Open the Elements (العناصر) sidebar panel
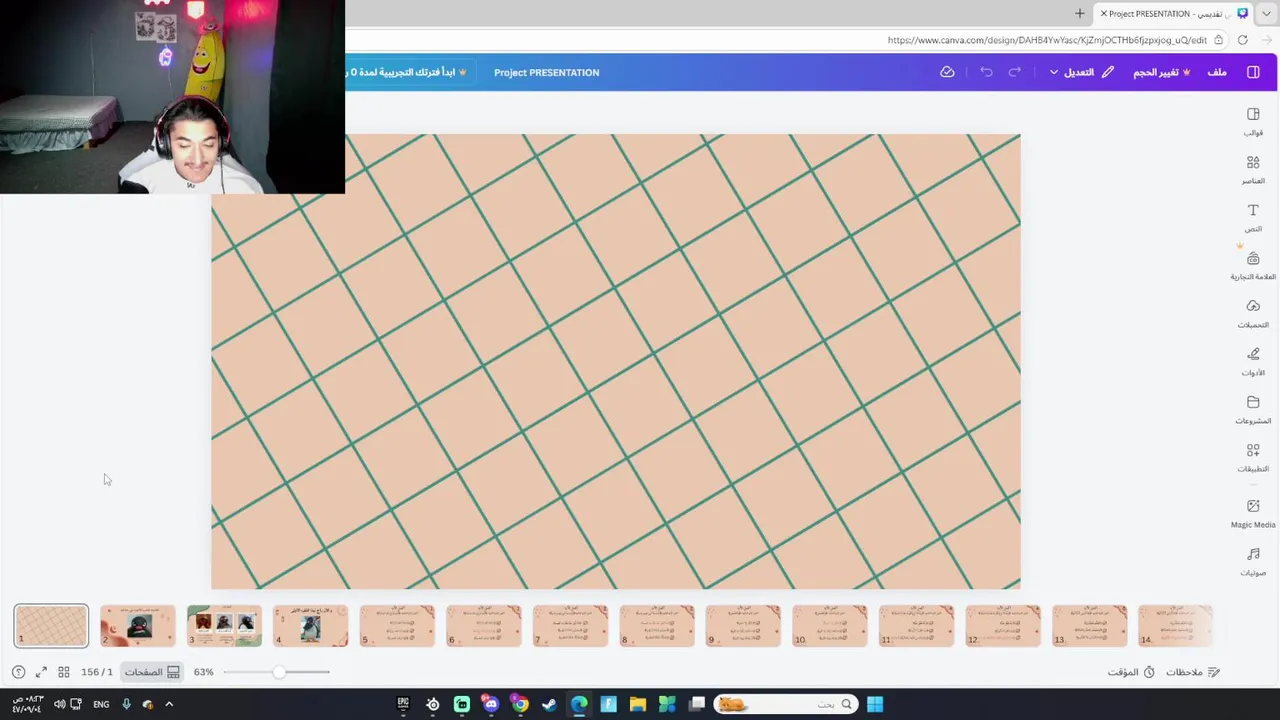1280x720 pixels. tap(1253, 170)
